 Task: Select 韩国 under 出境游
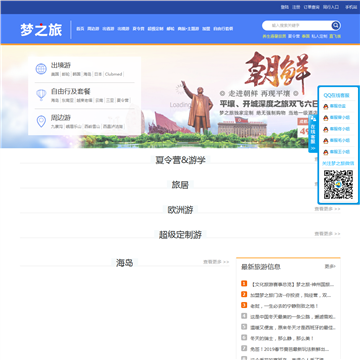76,74
